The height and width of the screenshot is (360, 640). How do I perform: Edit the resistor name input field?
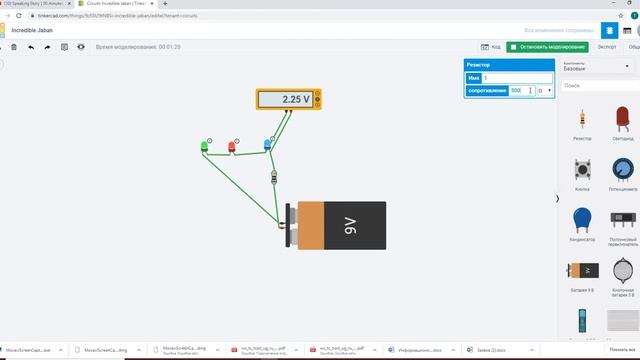pos(517,78)
